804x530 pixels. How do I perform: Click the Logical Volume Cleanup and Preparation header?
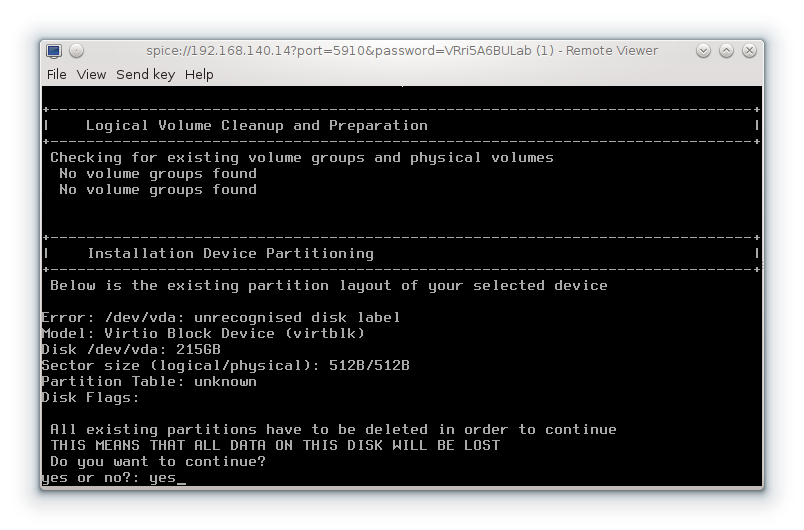tap(256, 126)
